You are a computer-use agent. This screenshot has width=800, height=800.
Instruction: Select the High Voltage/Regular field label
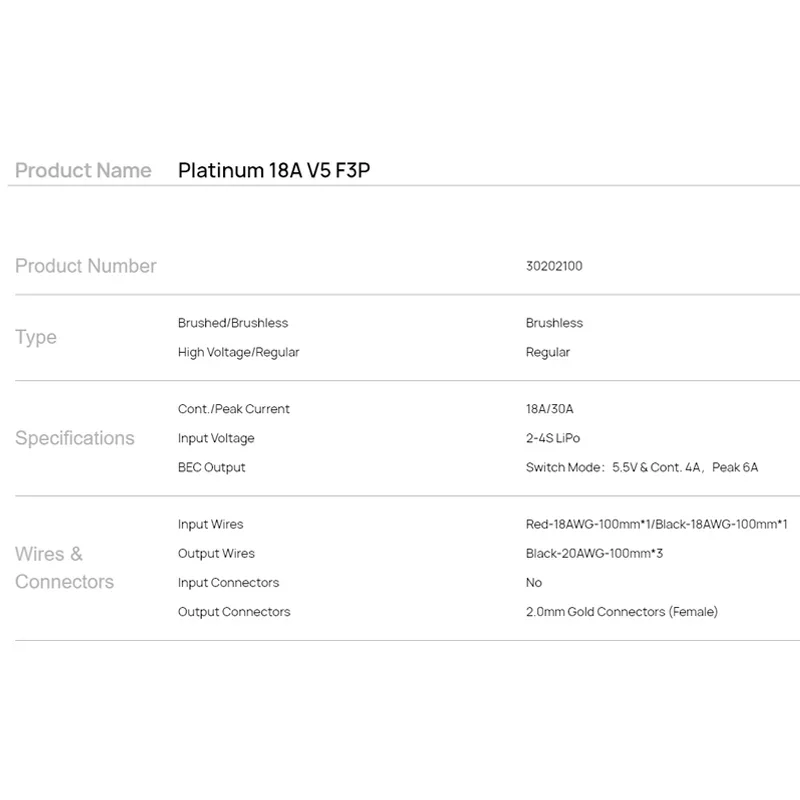click(x=238, y=352)
